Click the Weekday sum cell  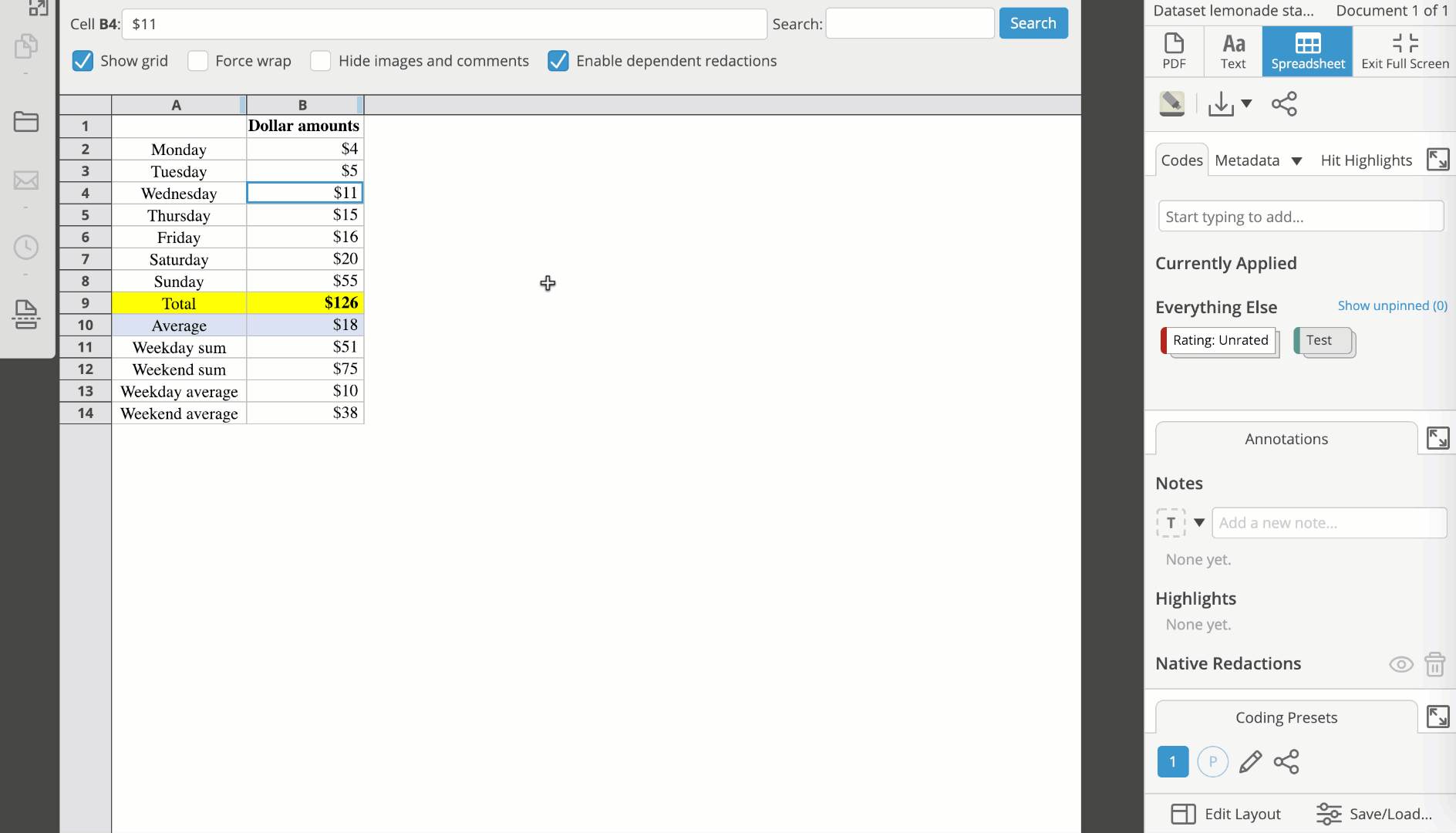[179, 347]
